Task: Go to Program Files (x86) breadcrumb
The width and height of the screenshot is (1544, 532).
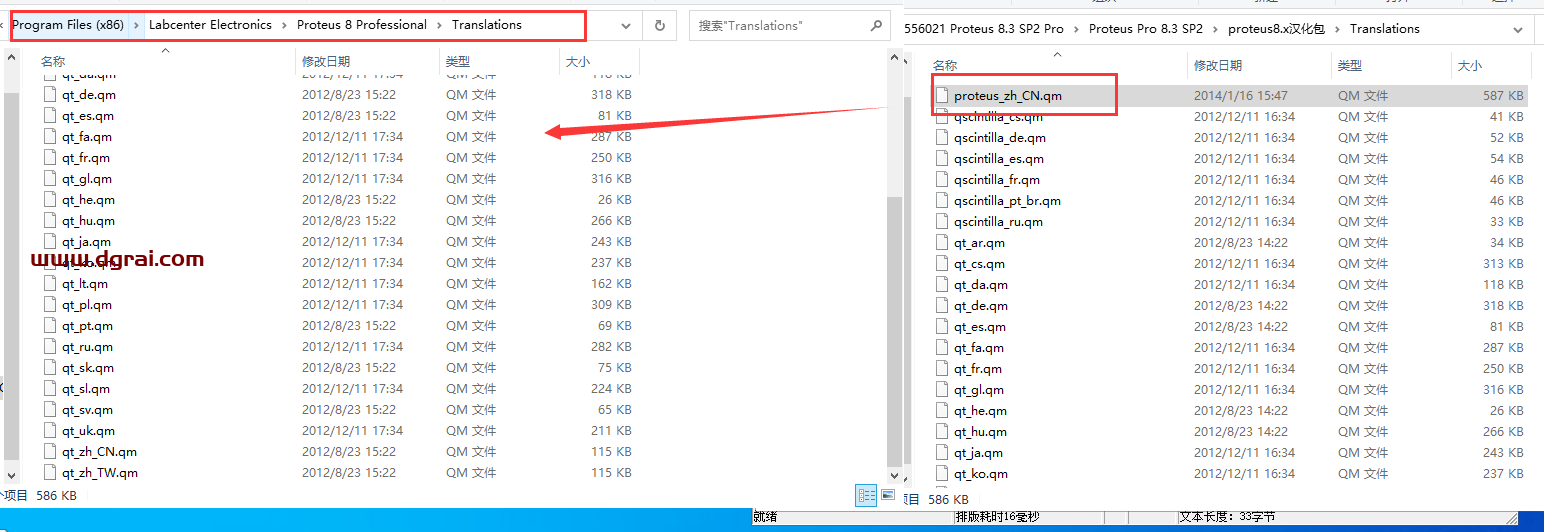Action: pyautogui.click(x=68, y=25)
